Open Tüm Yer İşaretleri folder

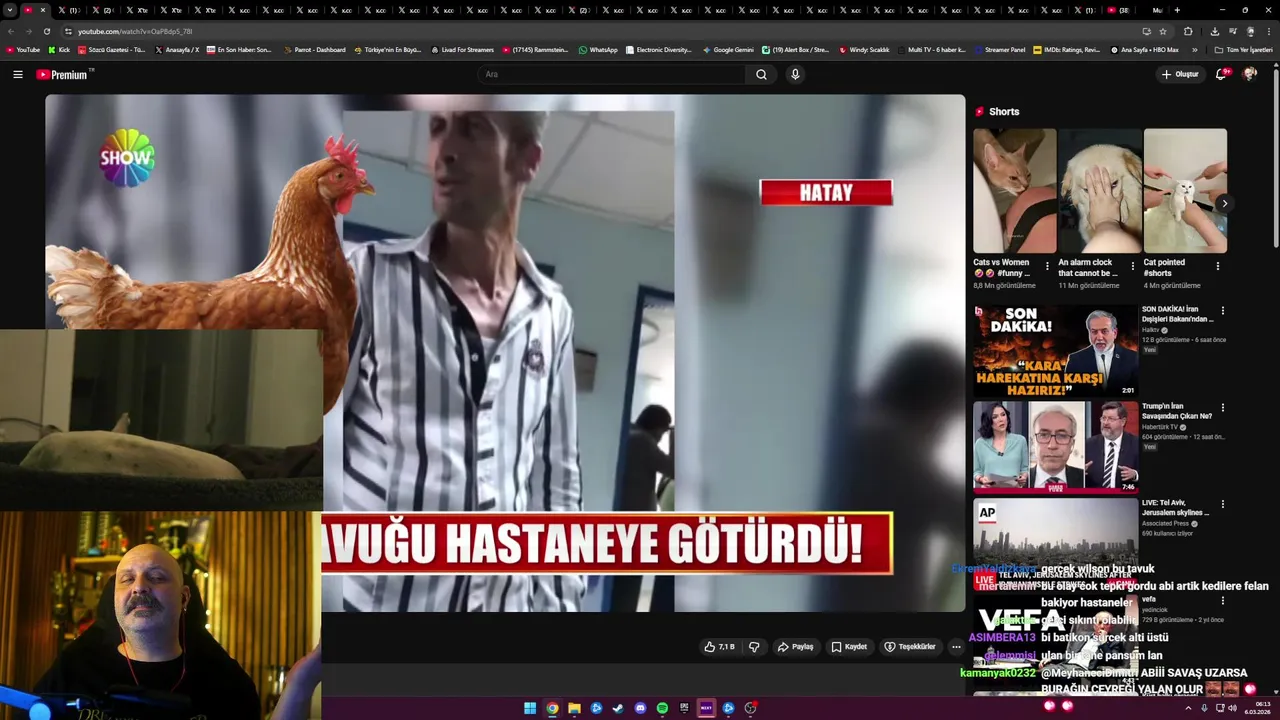(x=1243, y=49)
